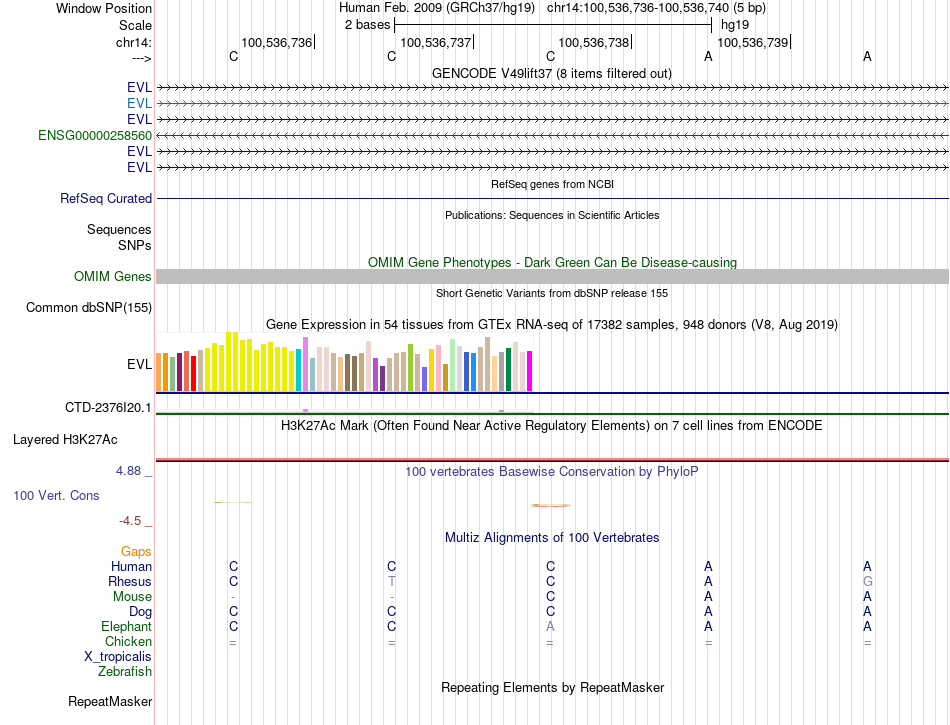This screenshot has width=950, height=725.
Task: Open the Multiz Alignments of 100 Vertebrates title
Action: 552,538
